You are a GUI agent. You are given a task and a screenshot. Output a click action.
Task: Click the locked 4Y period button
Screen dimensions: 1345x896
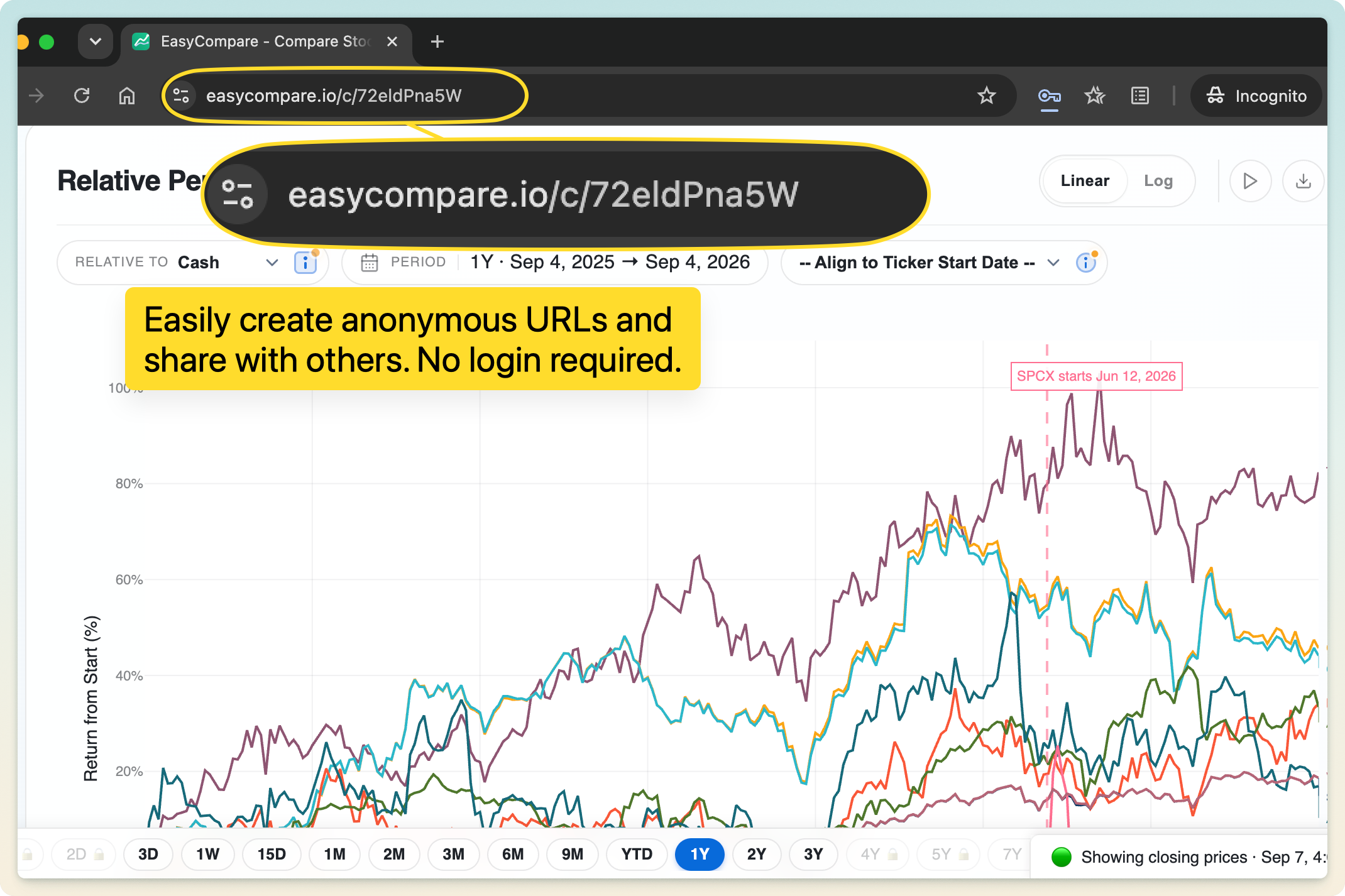[878, 855]
